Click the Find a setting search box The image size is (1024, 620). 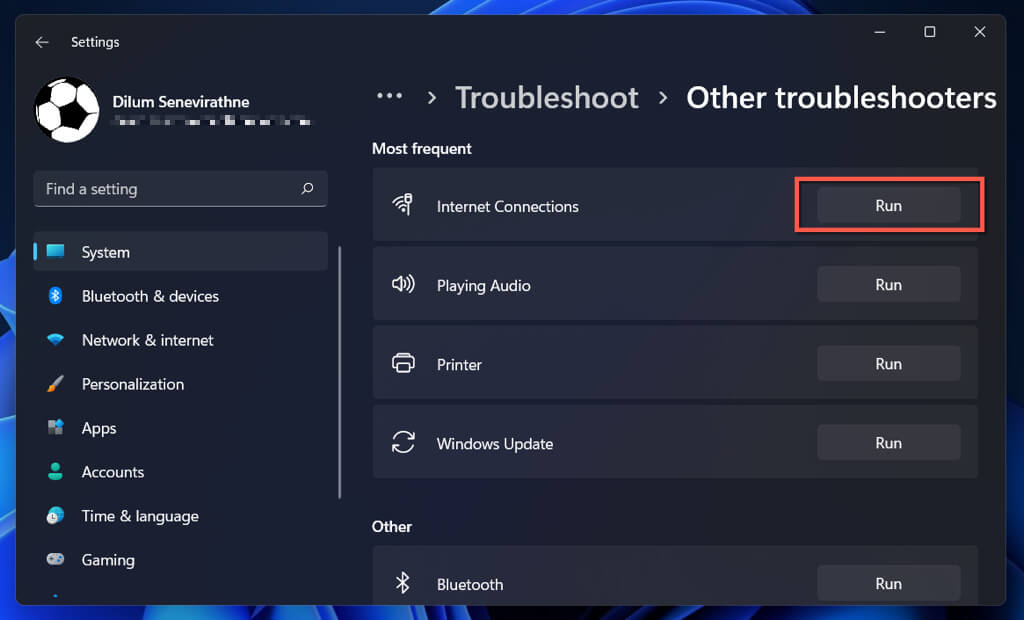click(x=180, y=189)
